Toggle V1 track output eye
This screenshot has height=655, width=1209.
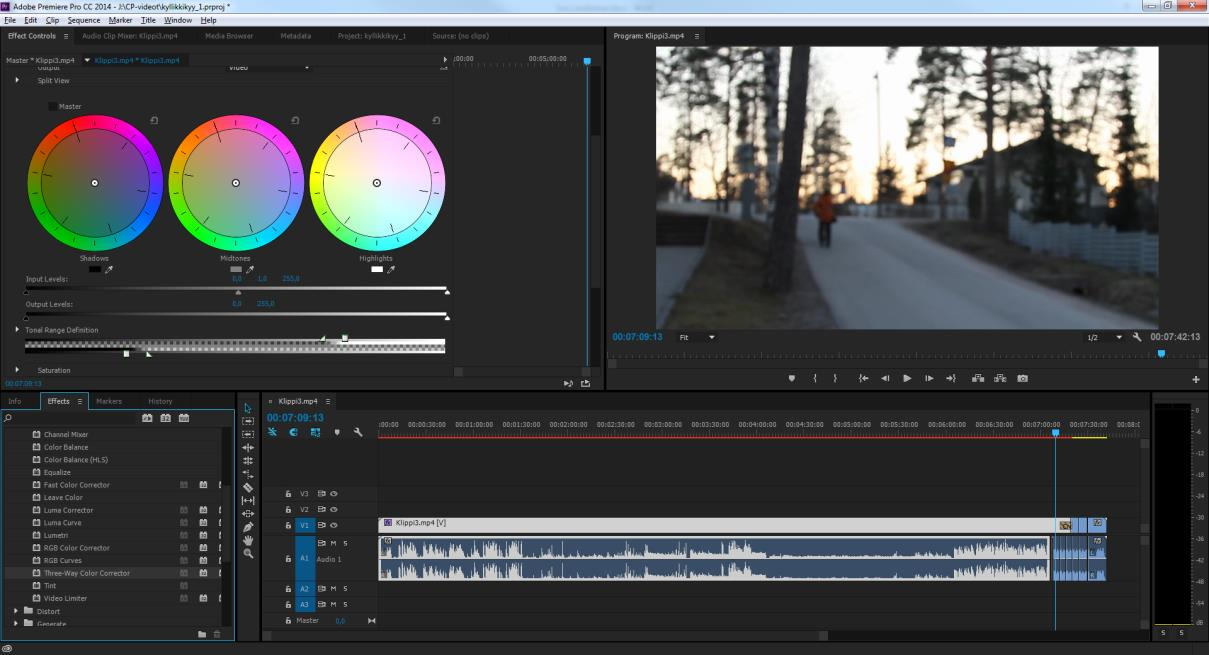[x=334, y=524]
